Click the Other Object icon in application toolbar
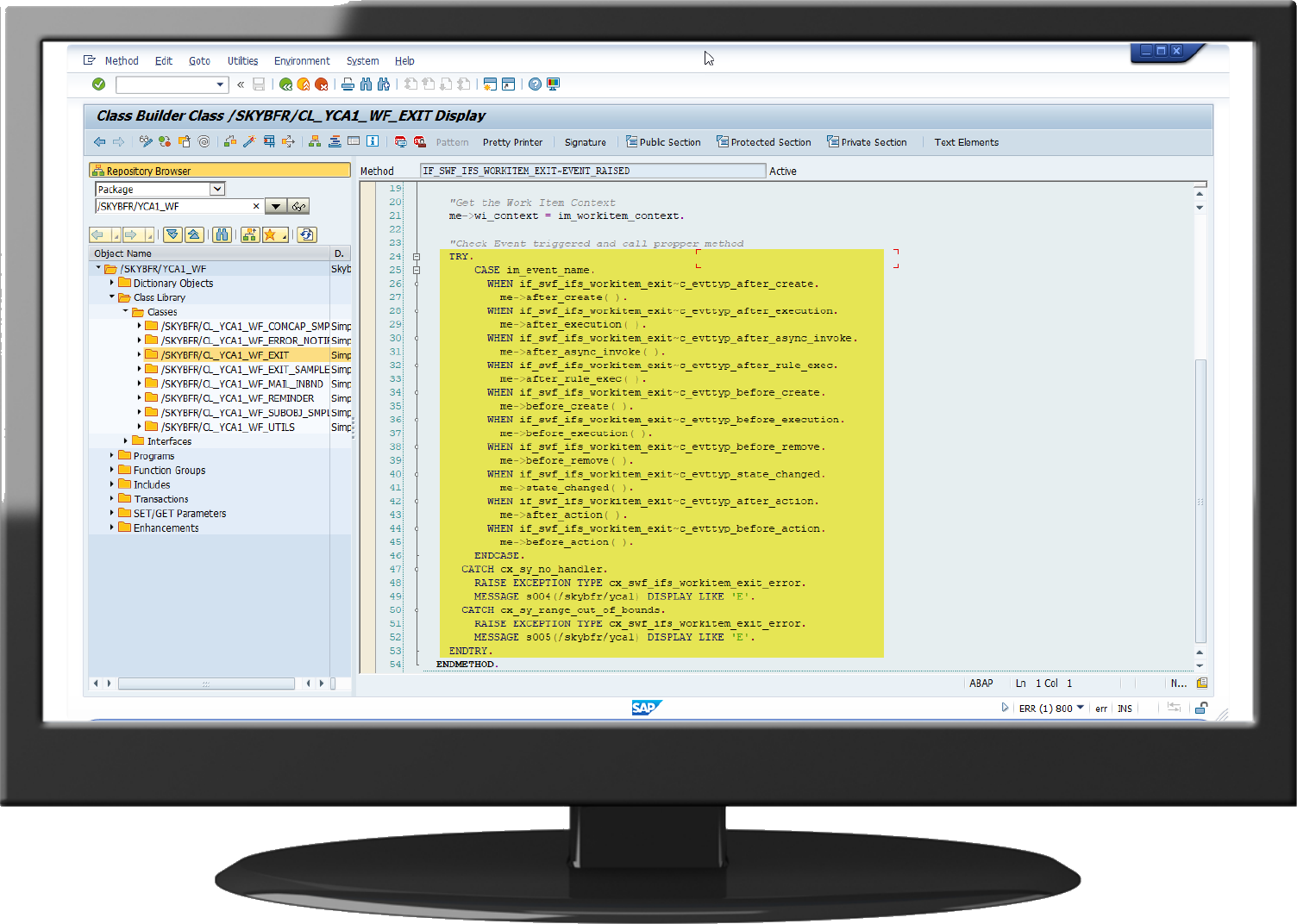1297x924 pixels. coord(184,141)
